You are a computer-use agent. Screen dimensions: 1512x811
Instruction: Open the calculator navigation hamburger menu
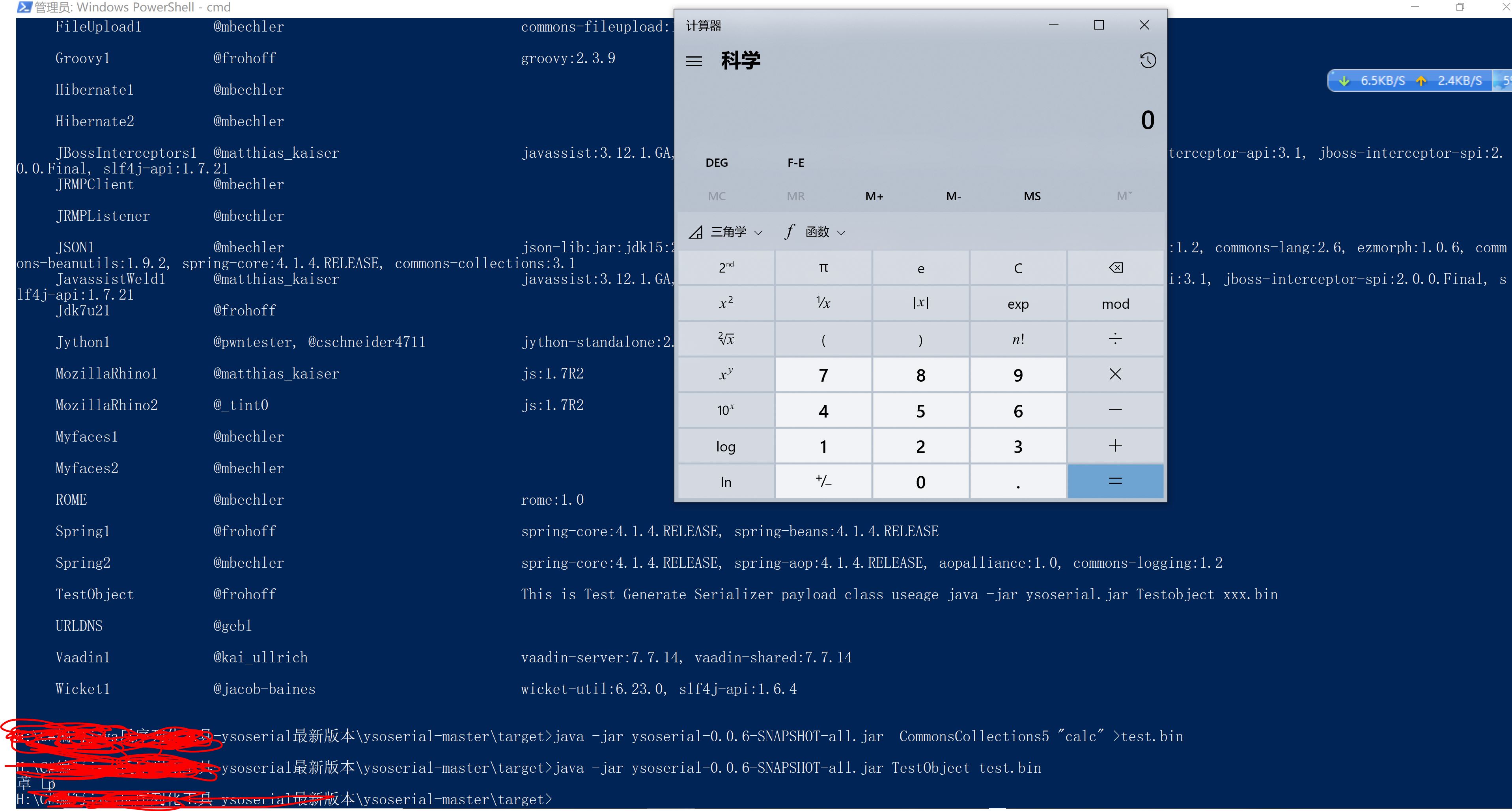click(694, 61)
